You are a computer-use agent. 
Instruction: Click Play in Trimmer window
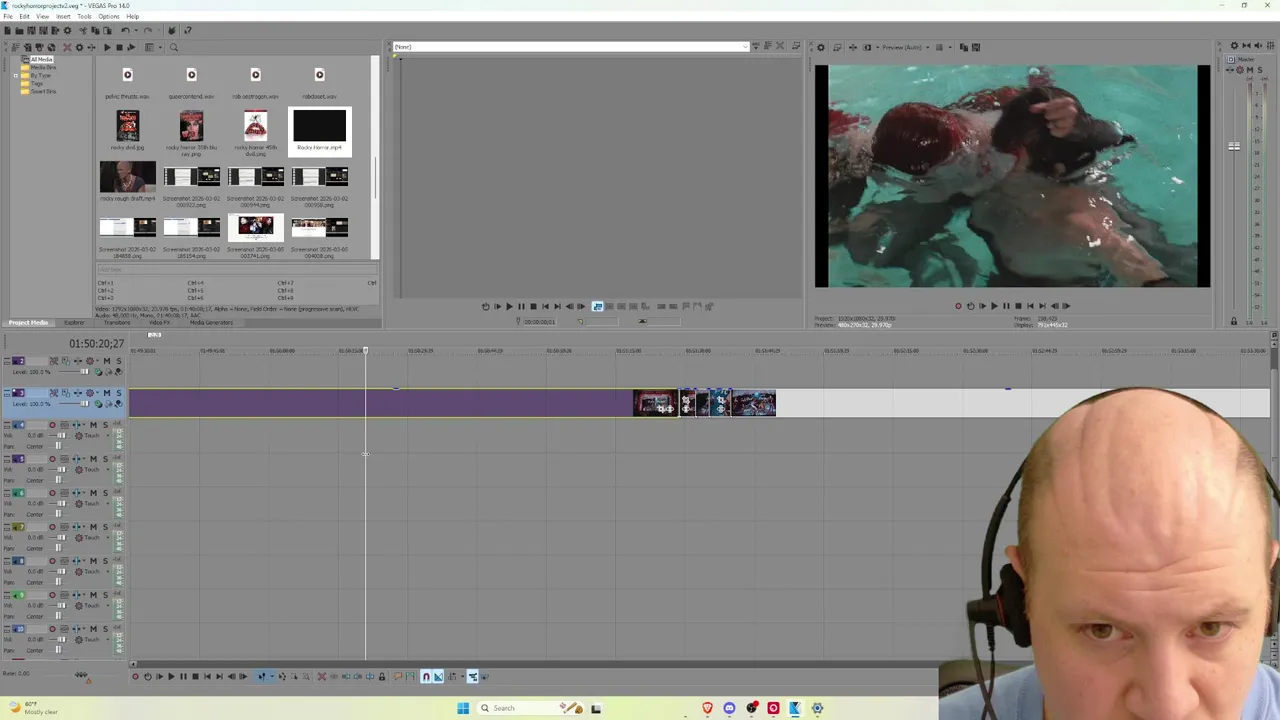point(509,306)
